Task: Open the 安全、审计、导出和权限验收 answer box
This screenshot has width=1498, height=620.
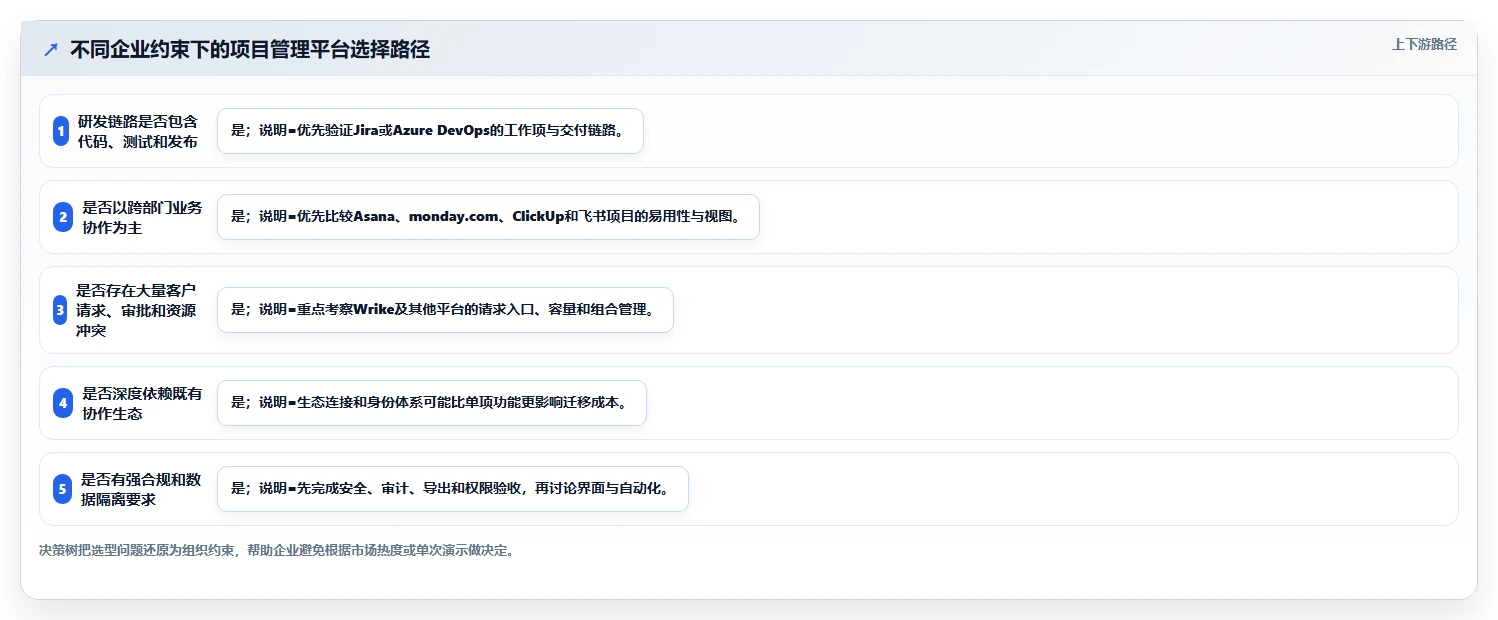Action: point(453,489)
